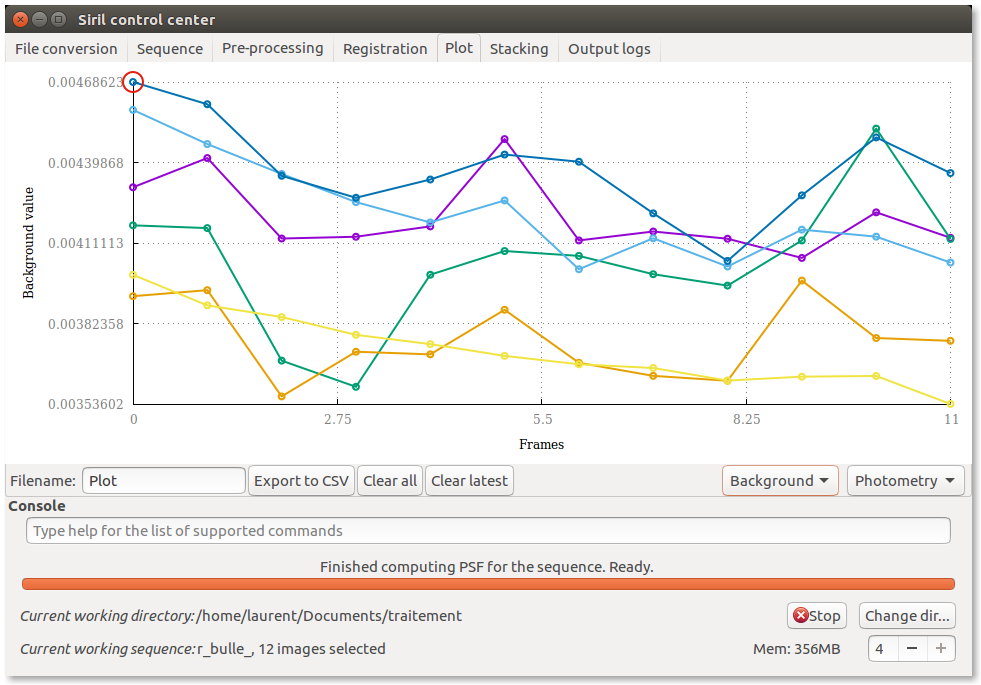Open the Sequence tab
The image size is (981, 685).
click(170, 49)
